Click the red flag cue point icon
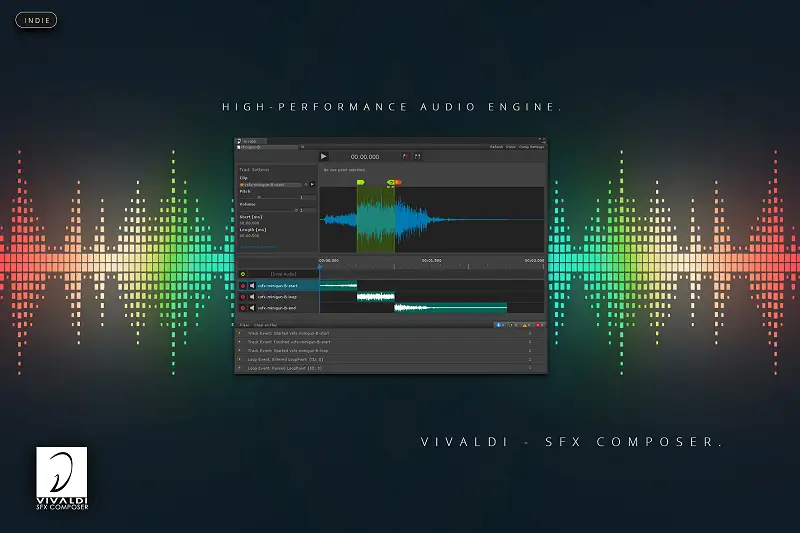Image resolution: width=800 pixels, height=533 pixels. pos(405,157)
